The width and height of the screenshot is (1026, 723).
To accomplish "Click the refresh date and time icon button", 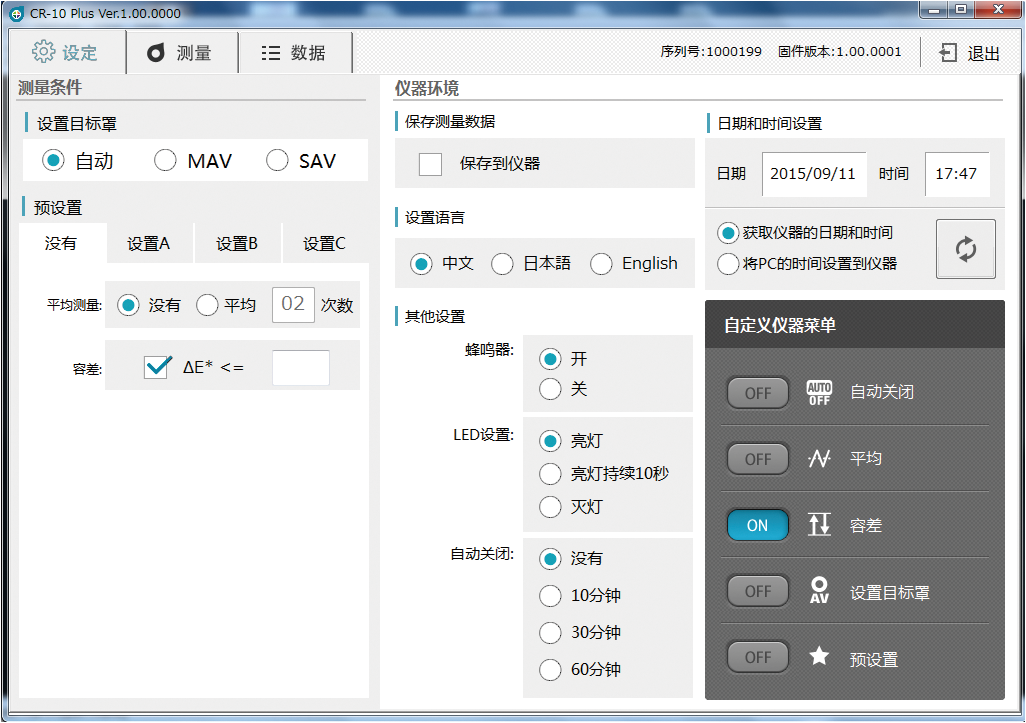I will pos(966,249).
